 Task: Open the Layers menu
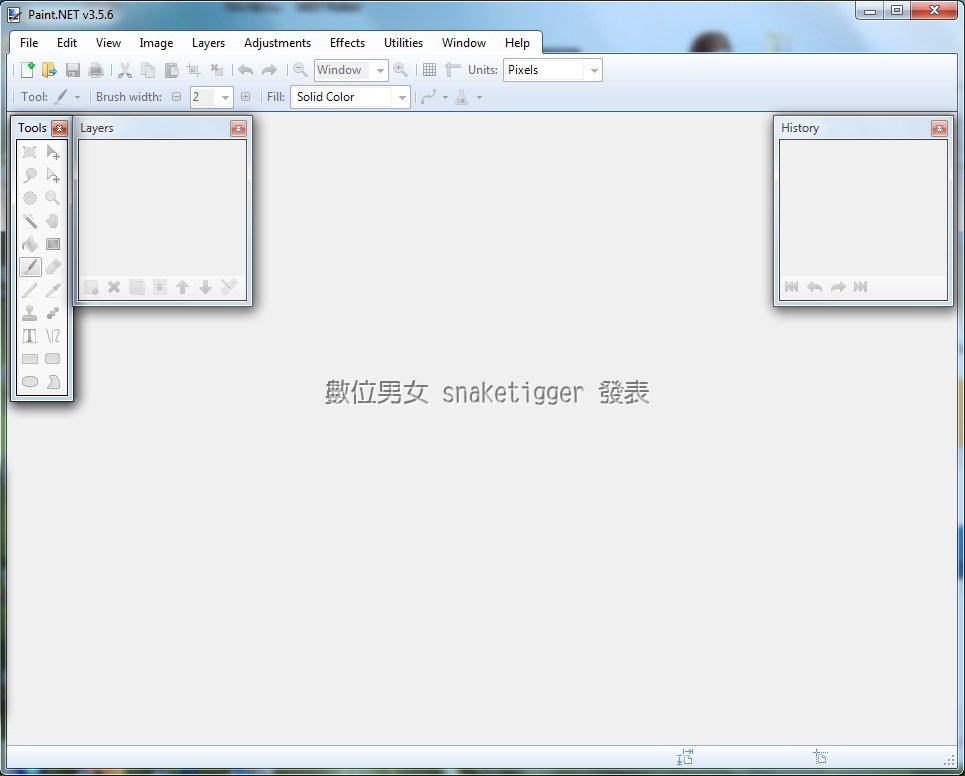coord(208,43)
